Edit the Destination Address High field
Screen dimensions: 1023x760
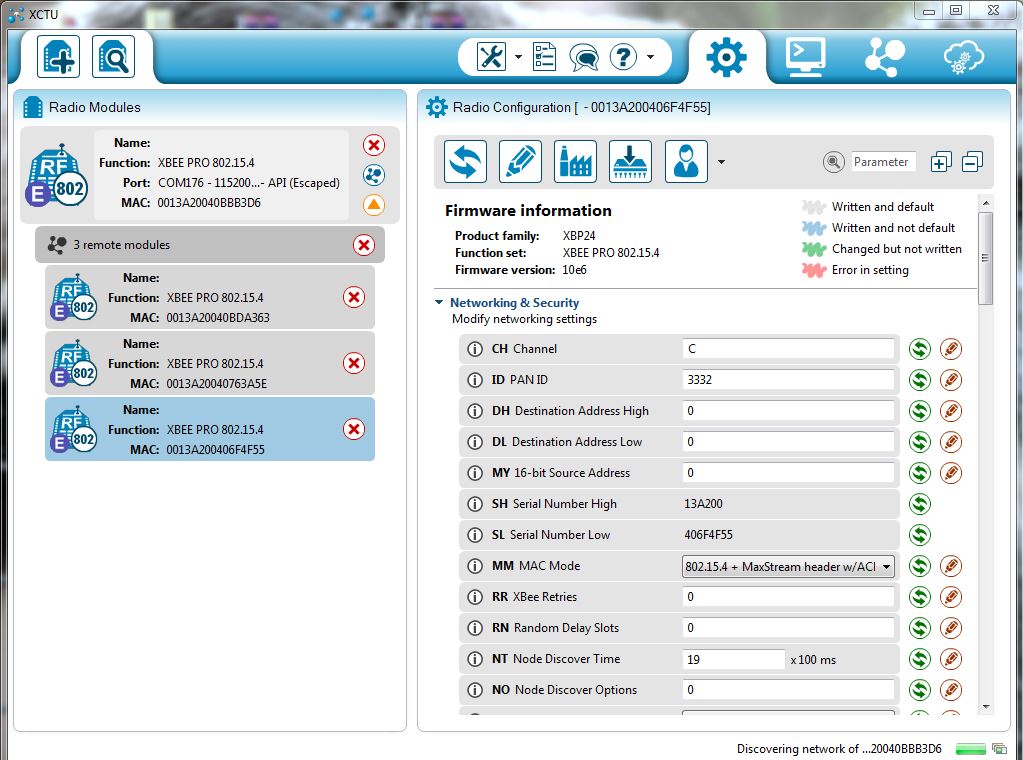pos(788,411)
